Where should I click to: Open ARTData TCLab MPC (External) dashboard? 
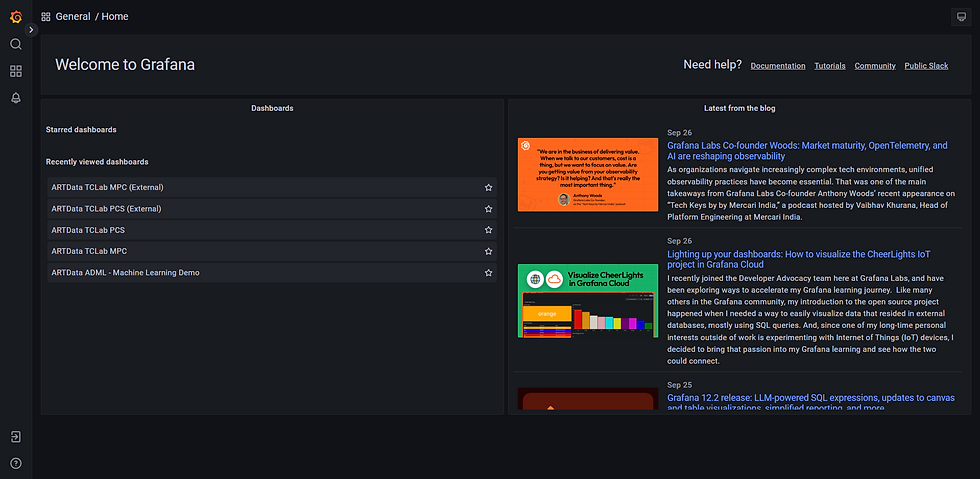point(272,187)
